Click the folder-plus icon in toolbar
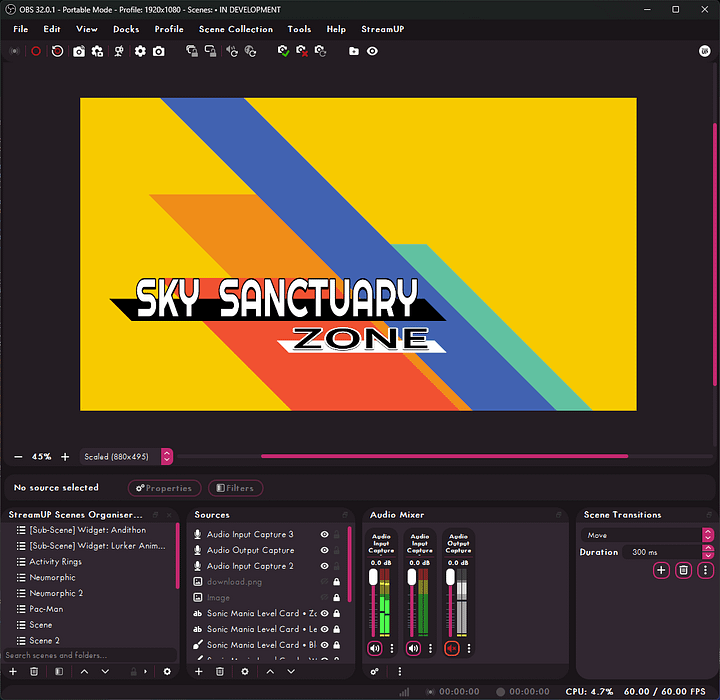 354,51
